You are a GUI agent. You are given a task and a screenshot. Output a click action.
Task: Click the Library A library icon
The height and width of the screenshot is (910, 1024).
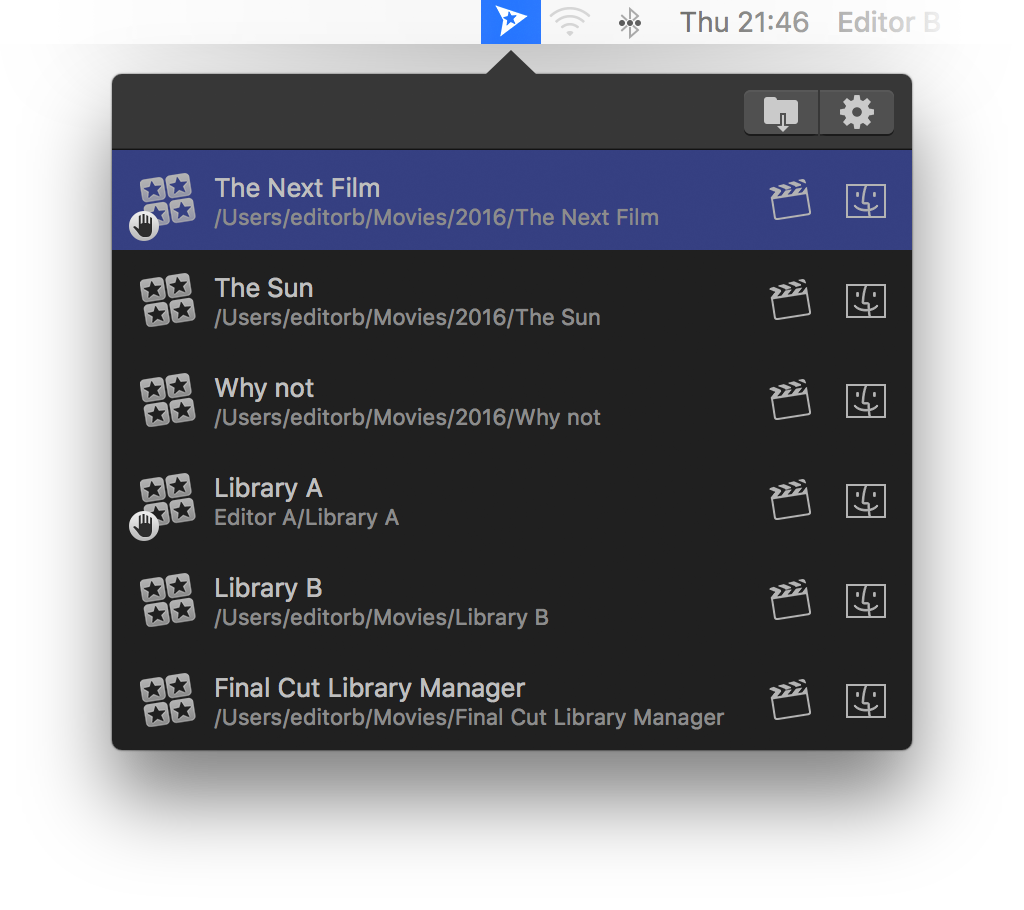[x=167, y=500]
